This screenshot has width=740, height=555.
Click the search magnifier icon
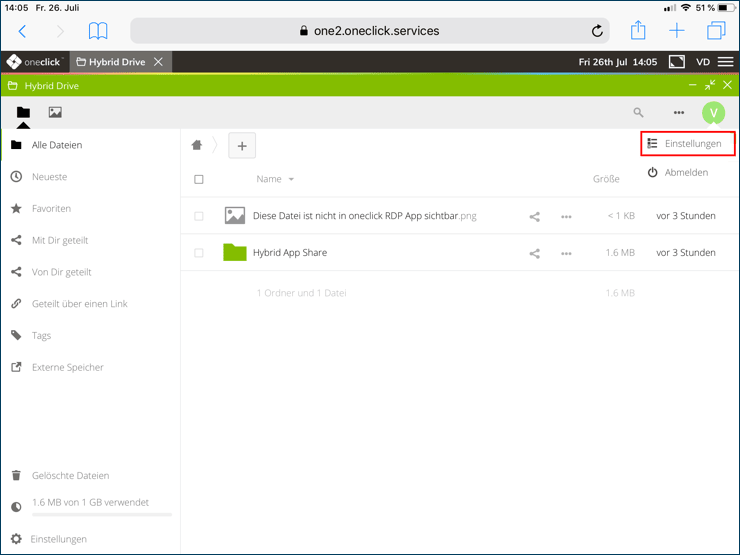tap(639, 113)
